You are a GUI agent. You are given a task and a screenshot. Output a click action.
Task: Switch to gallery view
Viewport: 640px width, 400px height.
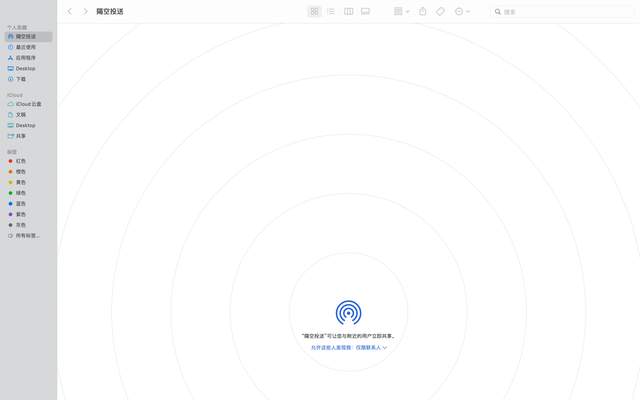coord(365,11)
